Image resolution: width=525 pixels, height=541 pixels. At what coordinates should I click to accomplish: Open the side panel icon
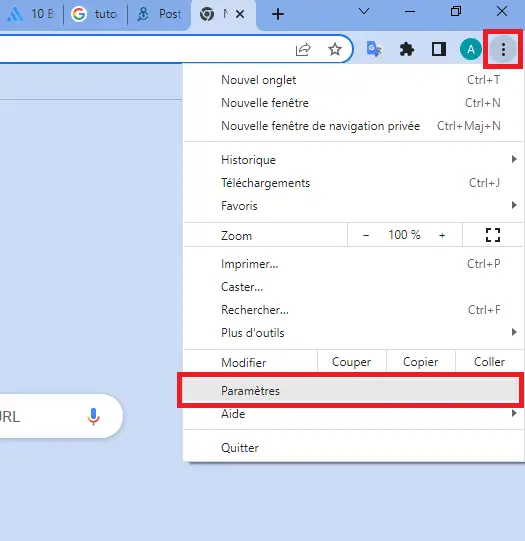pos(439,49)
